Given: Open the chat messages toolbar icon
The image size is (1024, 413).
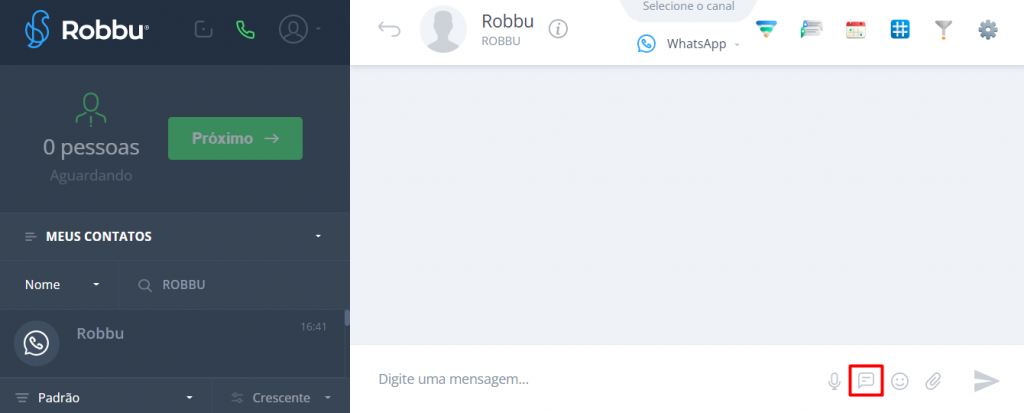Looking at the screenshot, I should tap(811, 29).
